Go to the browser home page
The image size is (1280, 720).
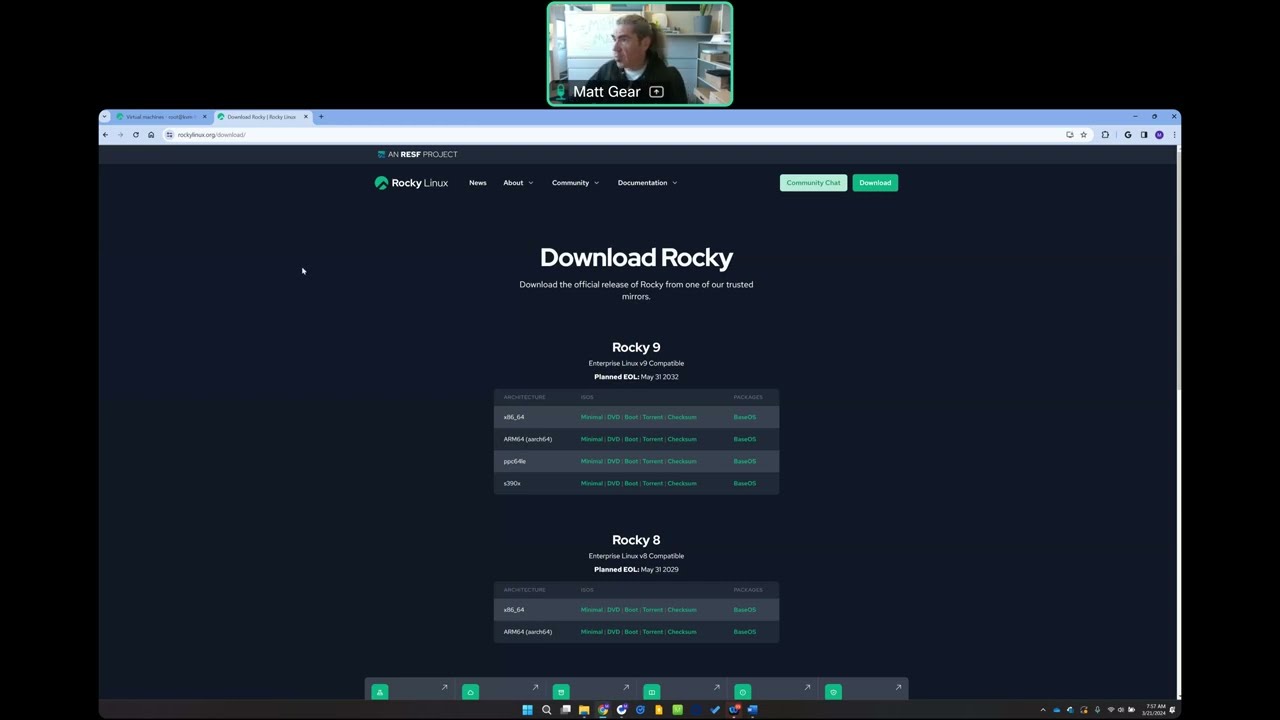(x=151, y=135)
